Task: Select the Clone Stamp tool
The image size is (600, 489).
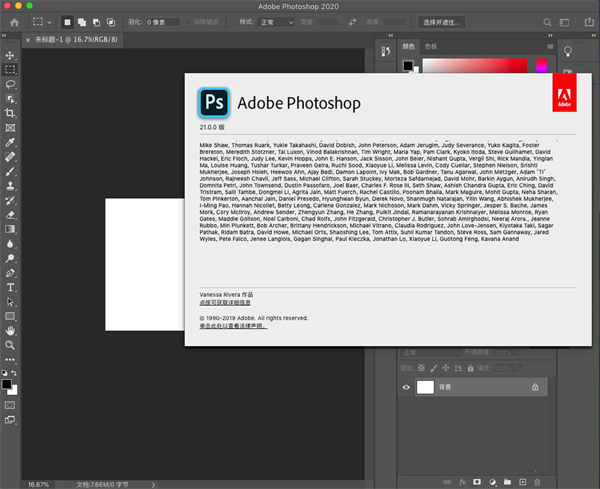Action: [10, 186]
